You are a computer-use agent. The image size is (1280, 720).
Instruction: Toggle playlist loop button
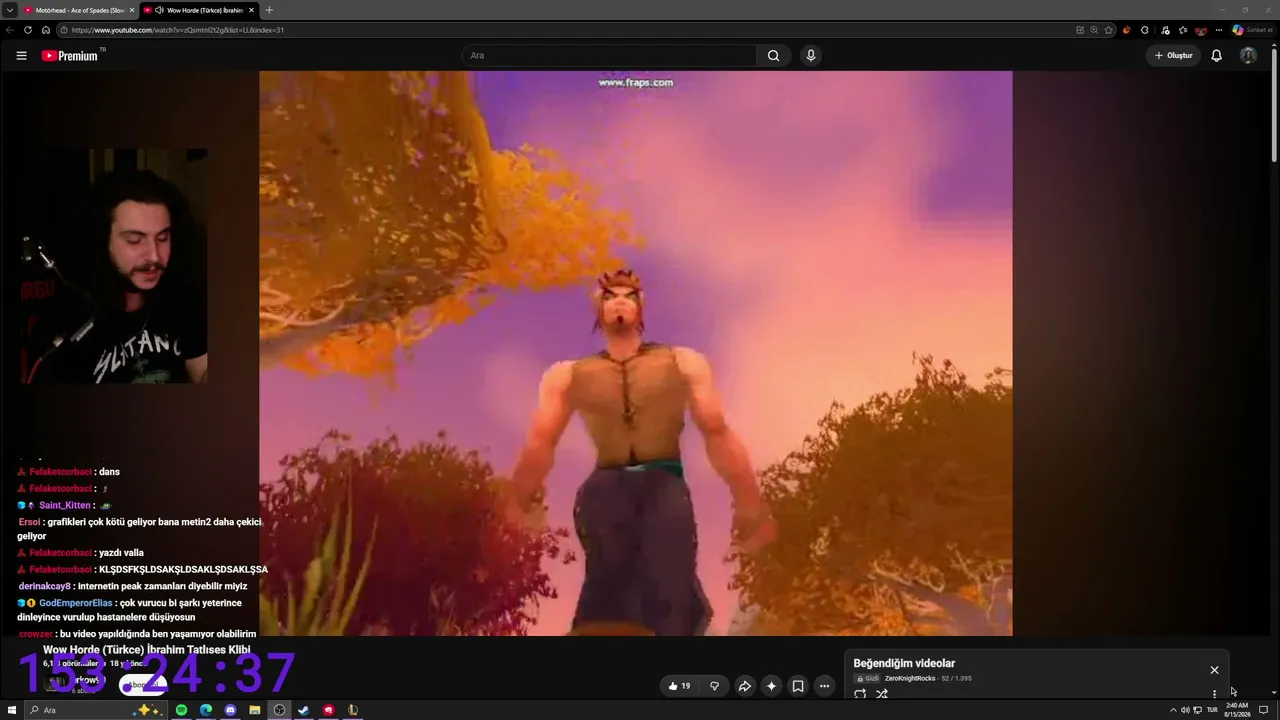[860, 694]
